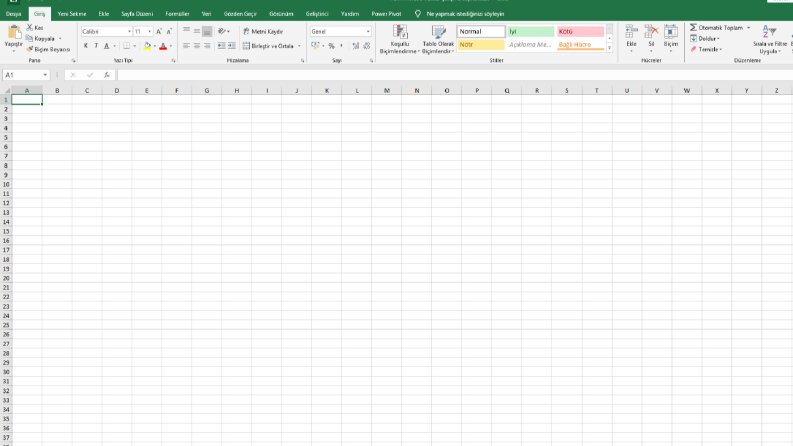Center cell text horizontally

[197, 46]
